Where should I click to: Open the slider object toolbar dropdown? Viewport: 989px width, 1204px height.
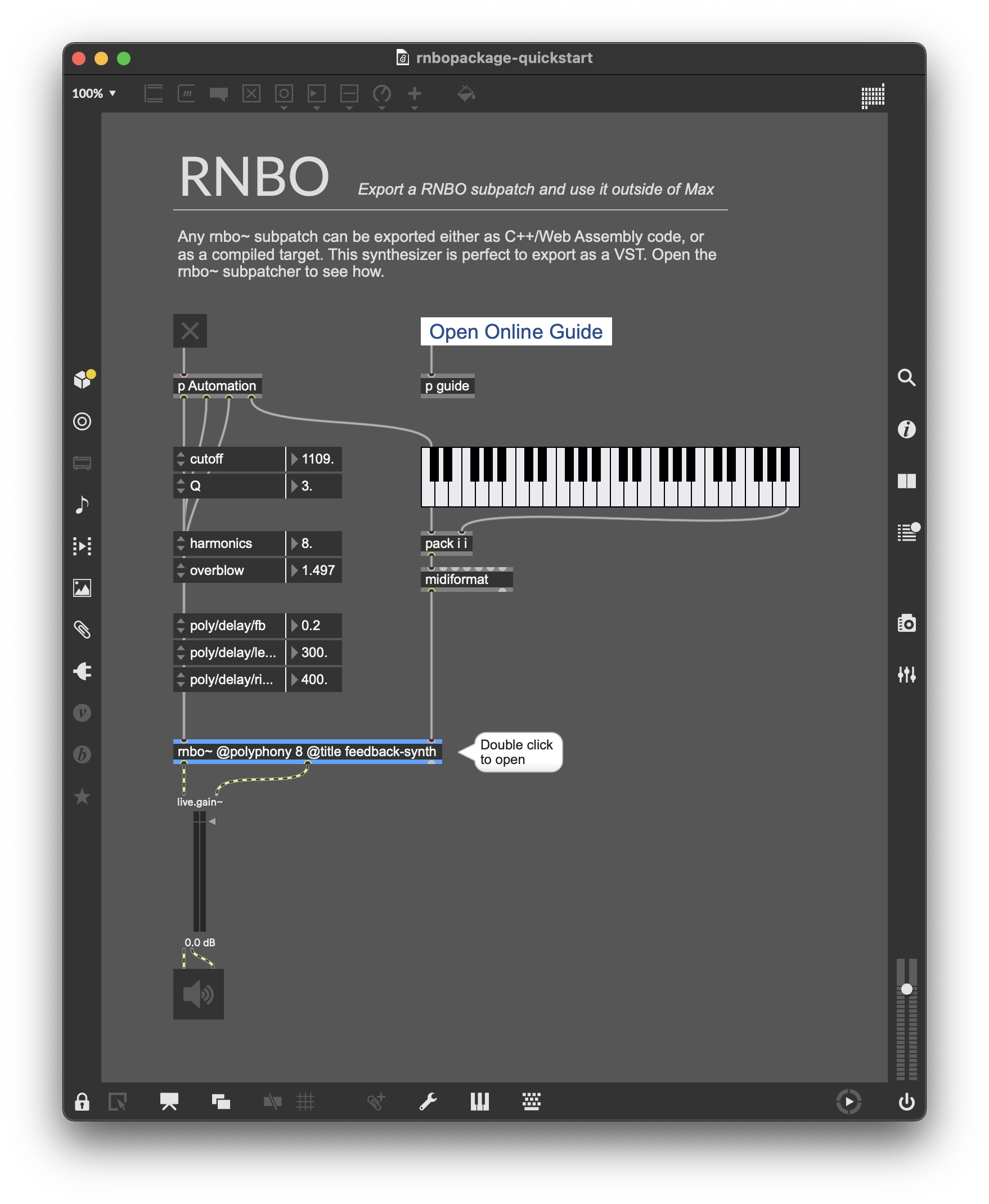[349, 96]
